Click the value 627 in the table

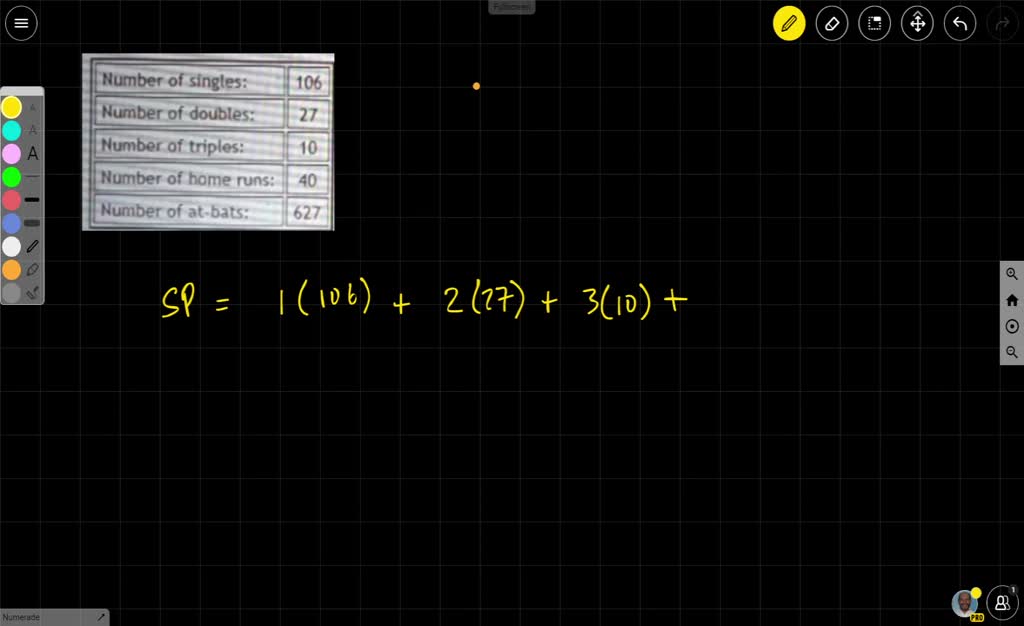308,212
